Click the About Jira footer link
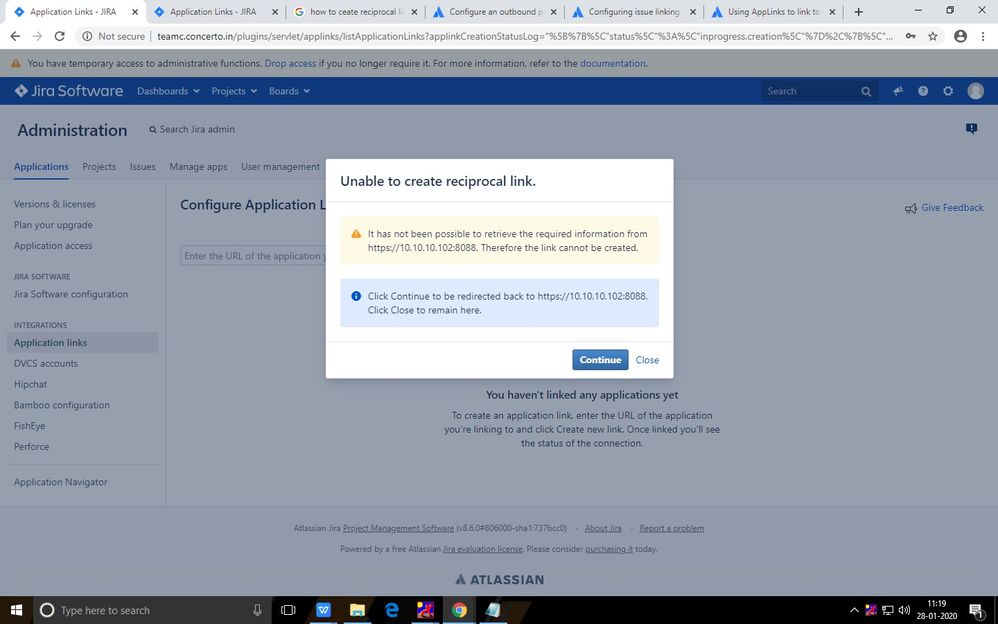This screenshot has width=998, height=624. 603,528
